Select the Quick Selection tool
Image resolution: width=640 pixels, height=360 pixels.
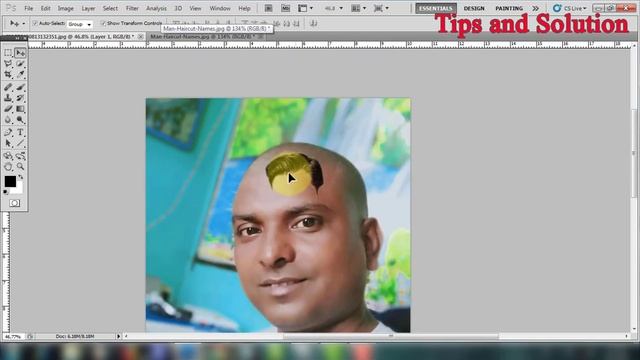click(20, 64)
